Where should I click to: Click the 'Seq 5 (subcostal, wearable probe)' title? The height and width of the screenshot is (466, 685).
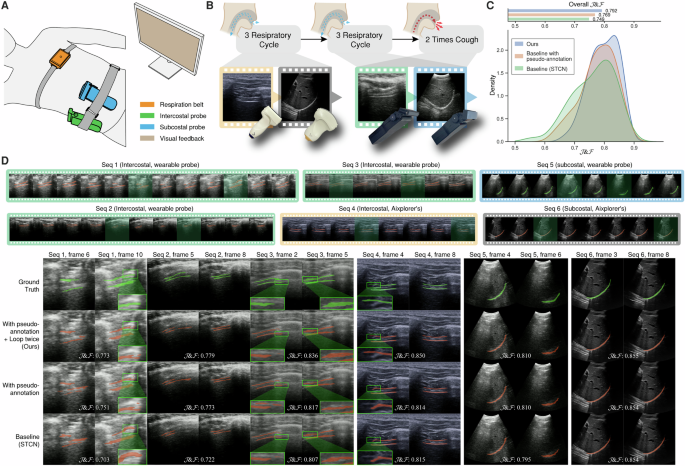click(584, 165)
